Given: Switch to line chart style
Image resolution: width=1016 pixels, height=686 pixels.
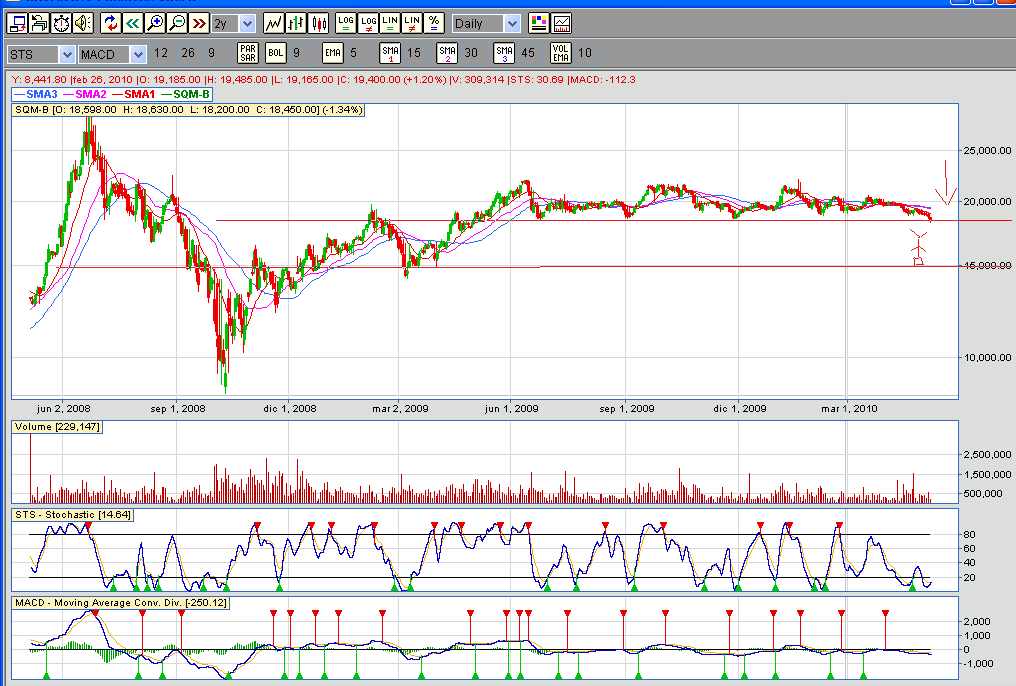Looking at the screenshot, I should coord(273,22).
